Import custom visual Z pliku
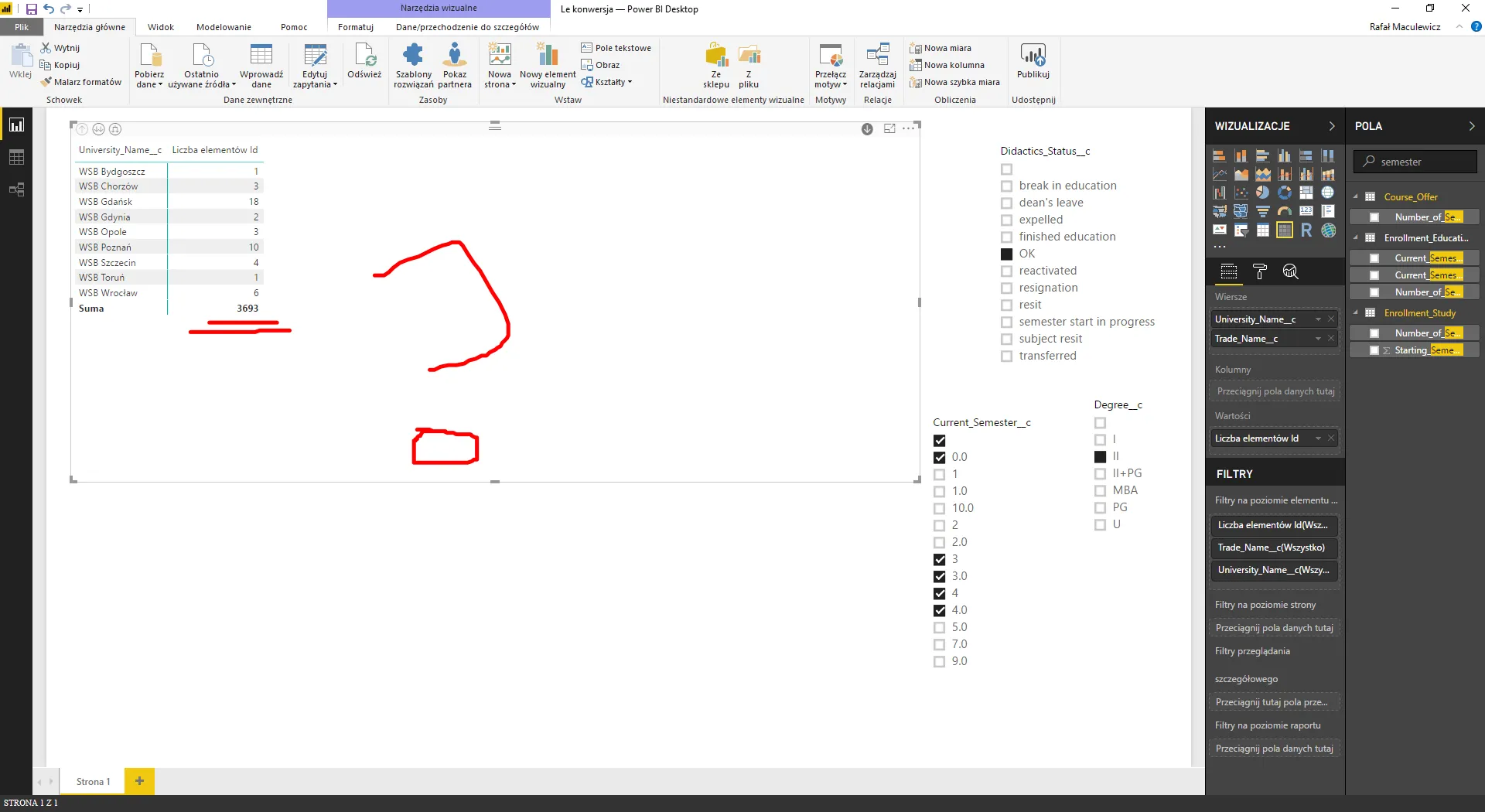This screenshot has width=1485, height=812. click(x=749, y=66)
